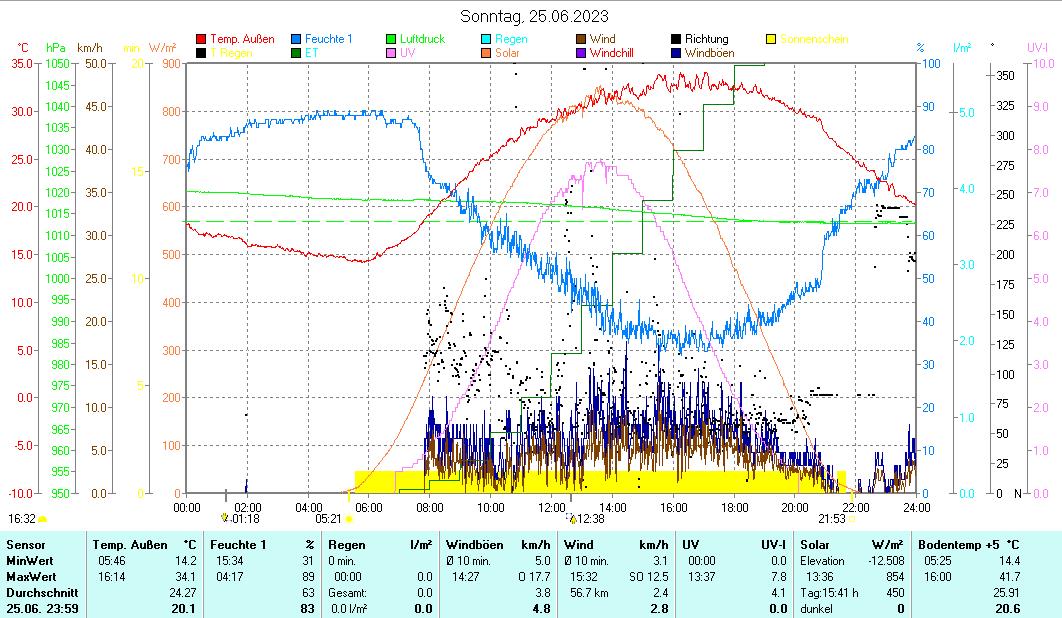Click the sunrise icon next to 05:21
The width and height of the screenshot is (1062, 618).
point(349,519)
